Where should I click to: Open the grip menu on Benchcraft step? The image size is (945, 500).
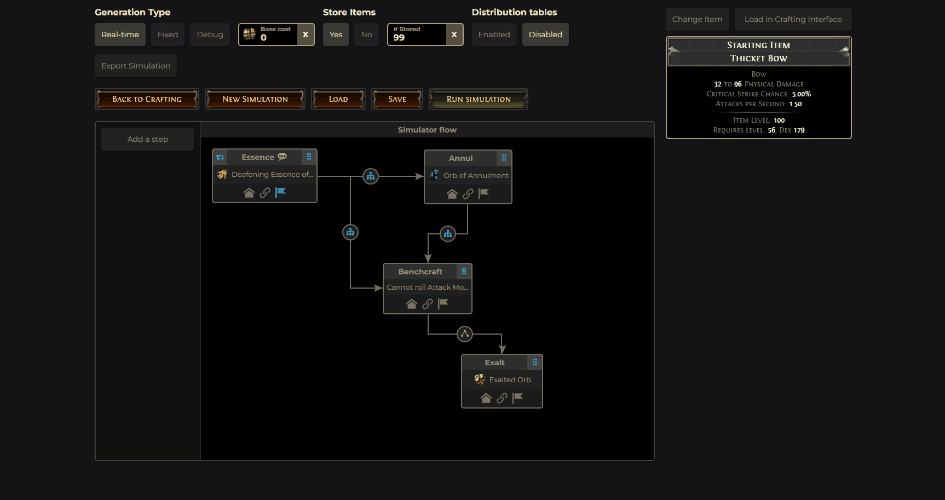coord(463,271)
